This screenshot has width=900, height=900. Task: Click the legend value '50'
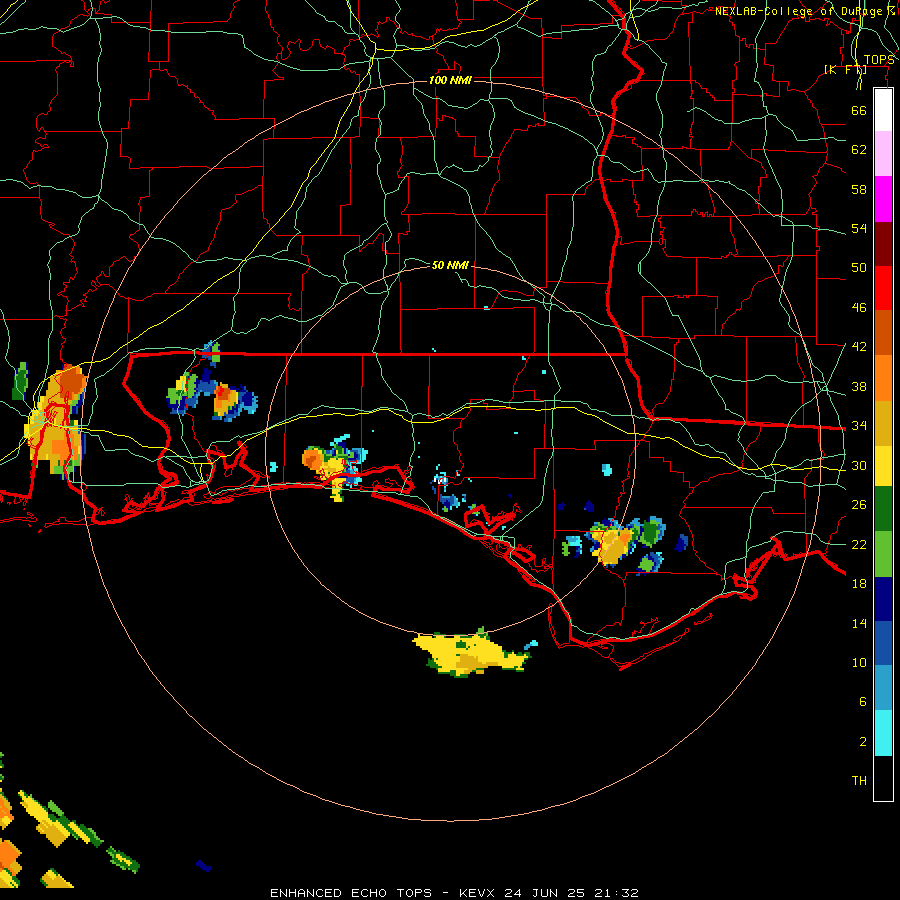(859, 268)
